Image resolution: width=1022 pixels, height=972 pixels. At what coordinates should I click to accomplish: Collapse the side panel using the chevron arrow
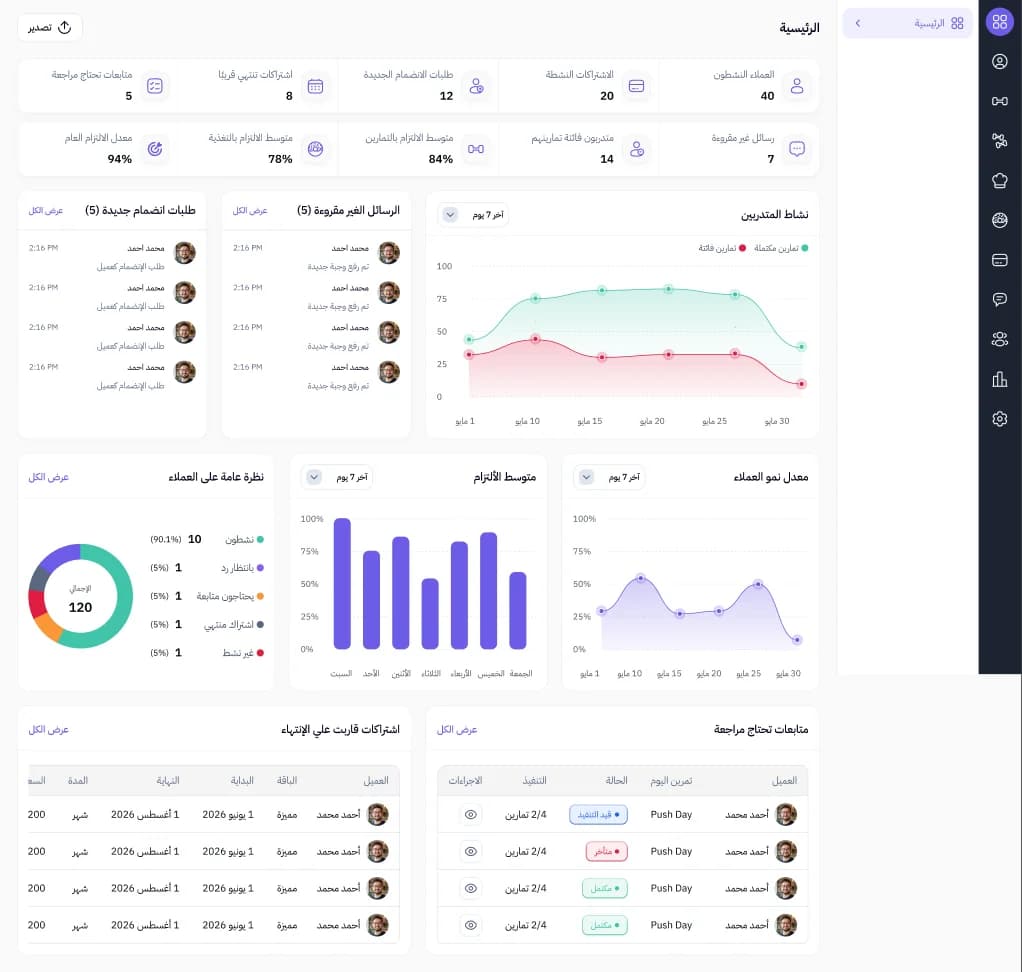pyautogui.click(x=858, y=23)
